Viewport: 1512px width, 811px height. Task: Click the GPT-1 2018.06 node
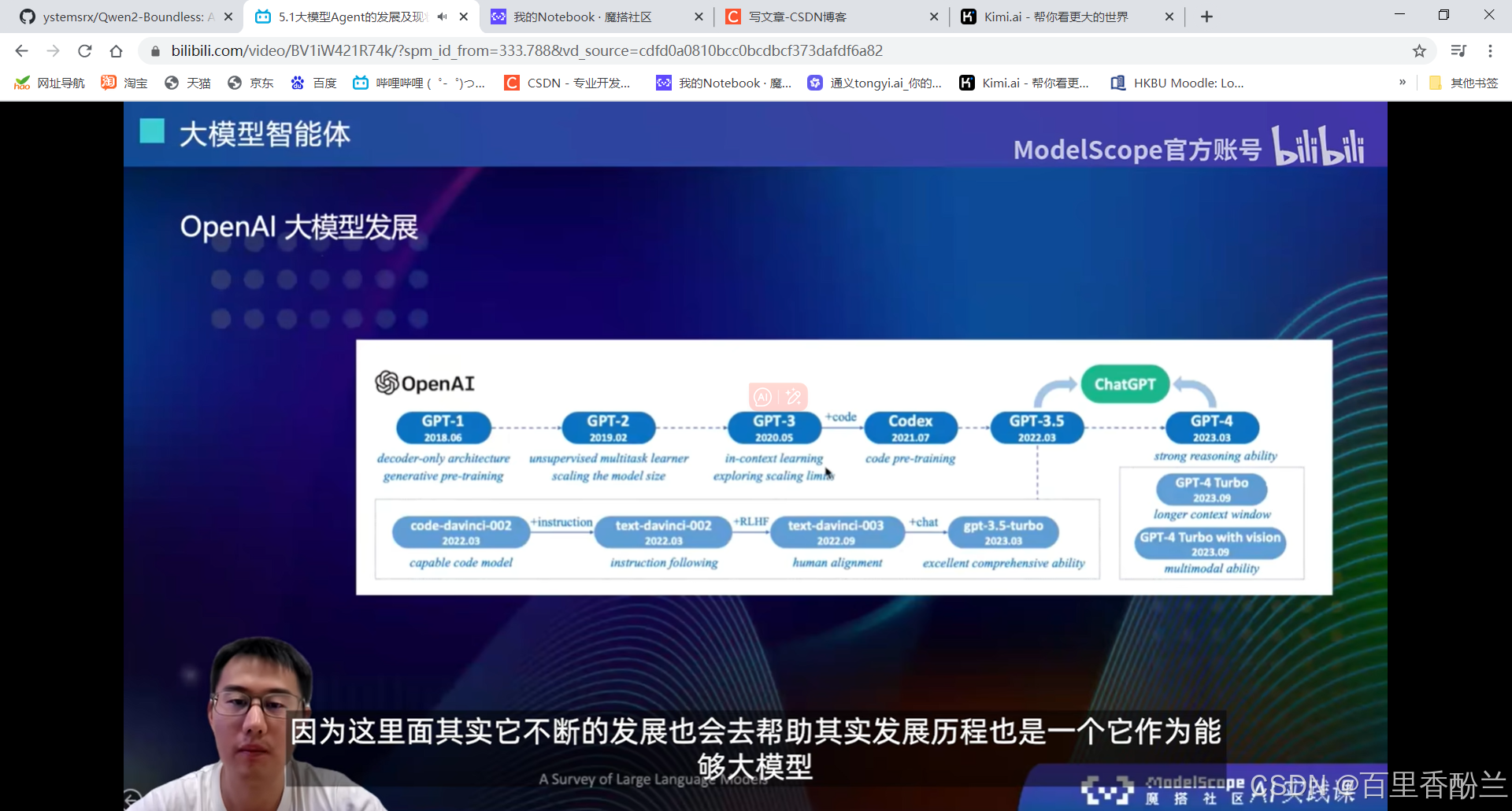click(x=443, y=428)
